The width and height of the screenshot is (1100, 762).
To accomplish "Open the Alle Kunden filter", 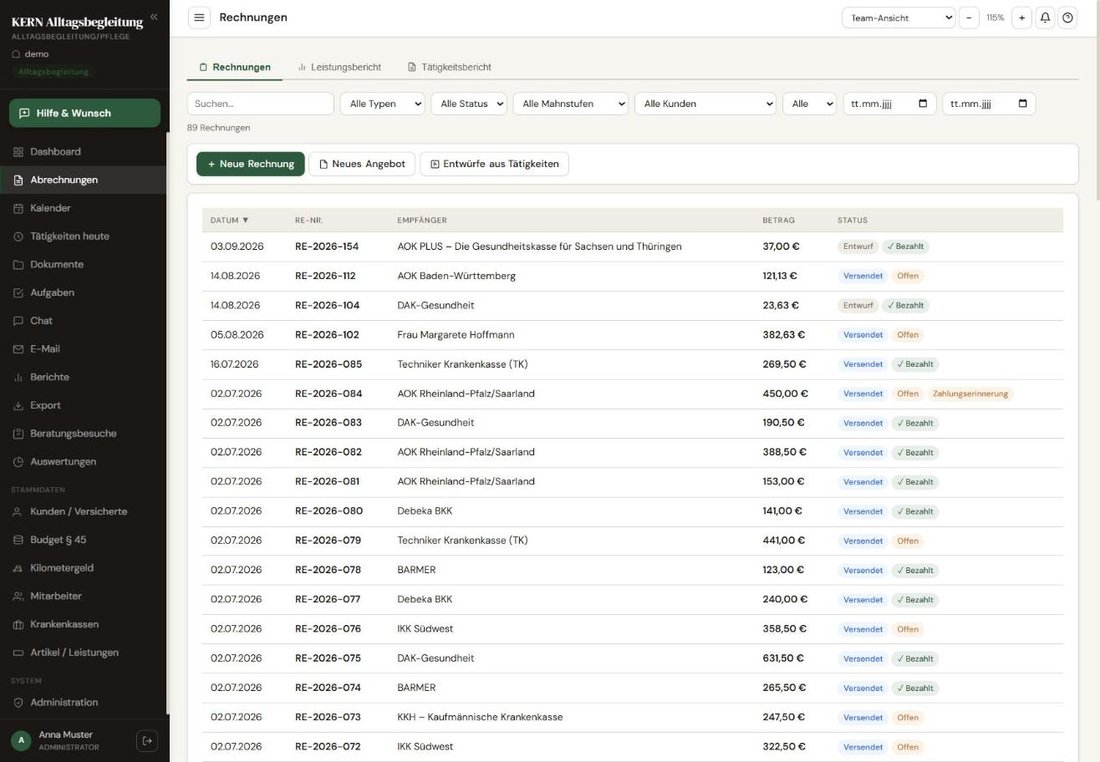I will coord(705,103).
